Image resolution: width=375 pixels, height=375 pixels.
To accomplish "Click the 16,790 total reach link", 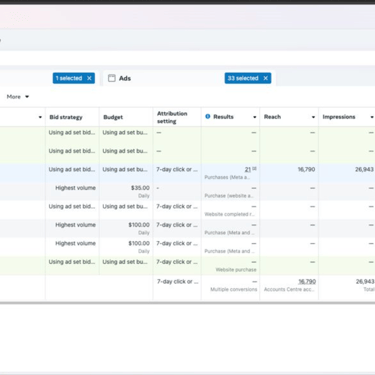I will click(x=307, y=282).
